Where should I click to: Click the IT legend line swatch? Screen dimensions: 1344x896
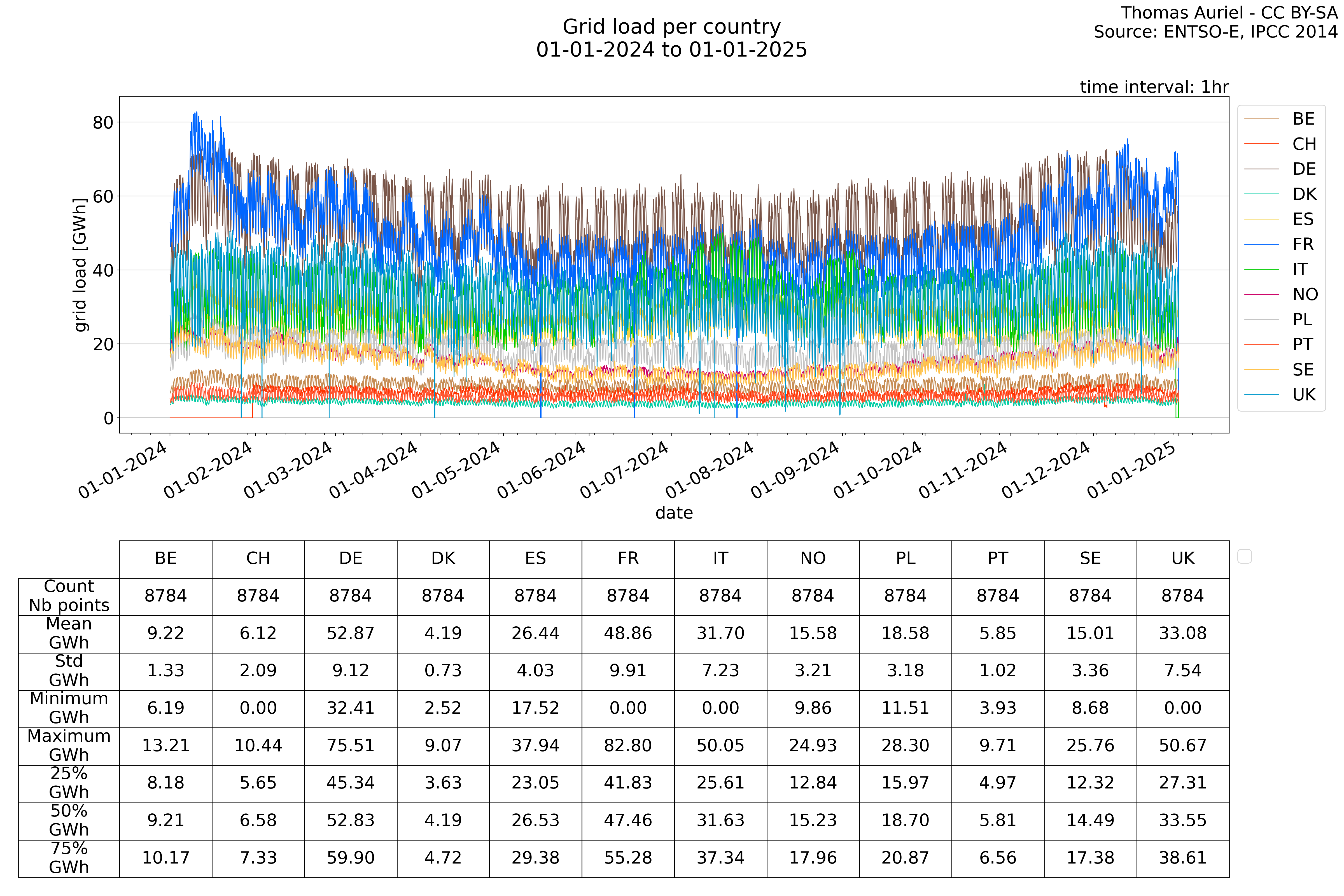pyautogui.click(x=1261, y=269)
